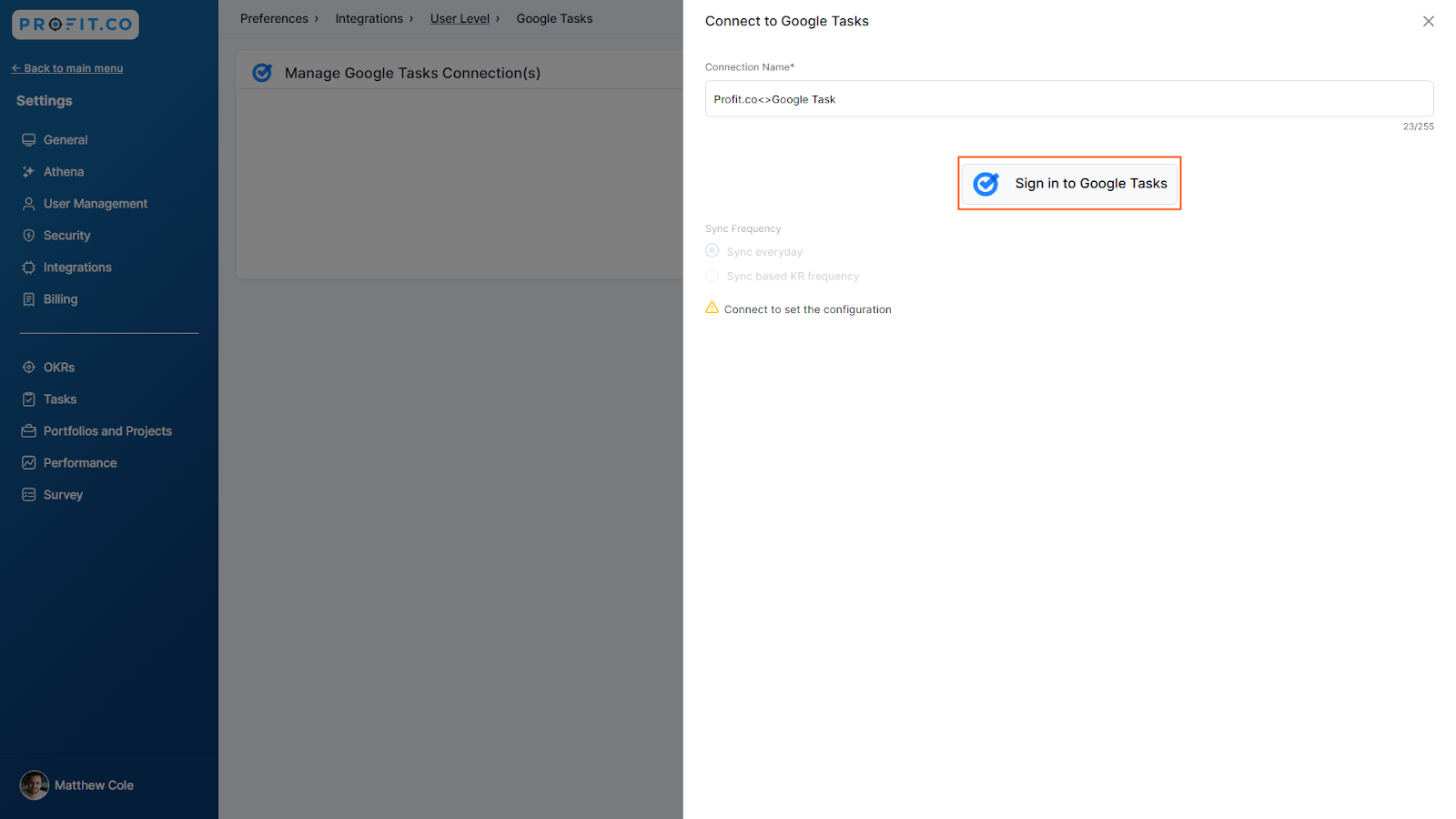Open Tasks settings in the sidebar
The image size is (1456, 819).
[60, 399]
